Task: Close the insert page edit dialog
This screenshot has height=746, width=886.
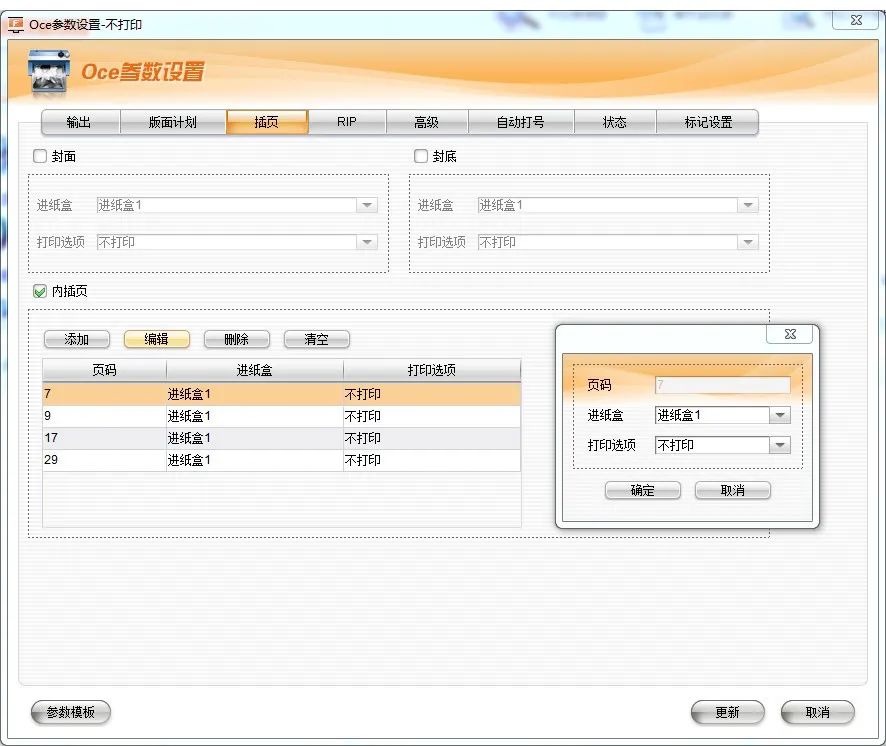Action: click(790, 334)
